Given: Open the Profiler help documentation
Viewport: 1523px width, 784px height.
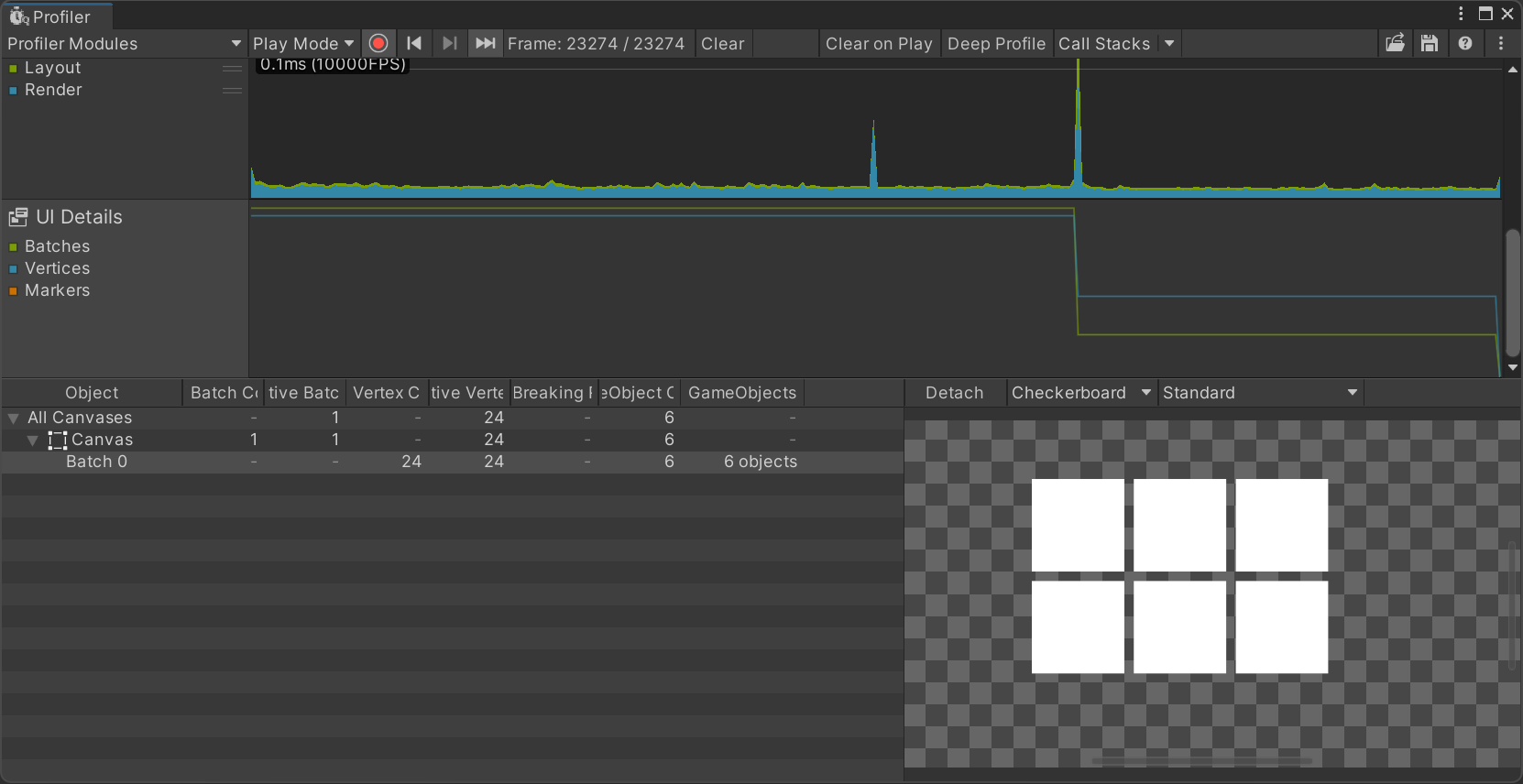Looking at the screenshot, I should click(1465, 43).
